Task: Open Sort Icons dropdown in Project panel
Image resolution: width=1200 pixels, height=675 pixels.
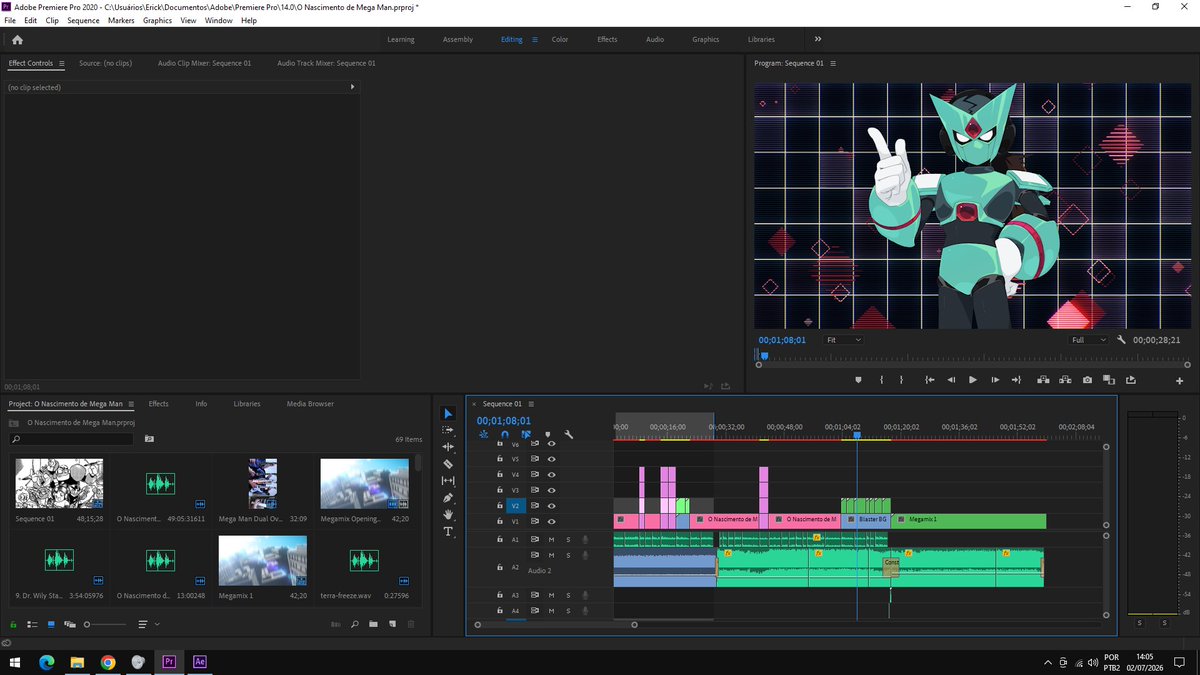Action: (147, 624)
